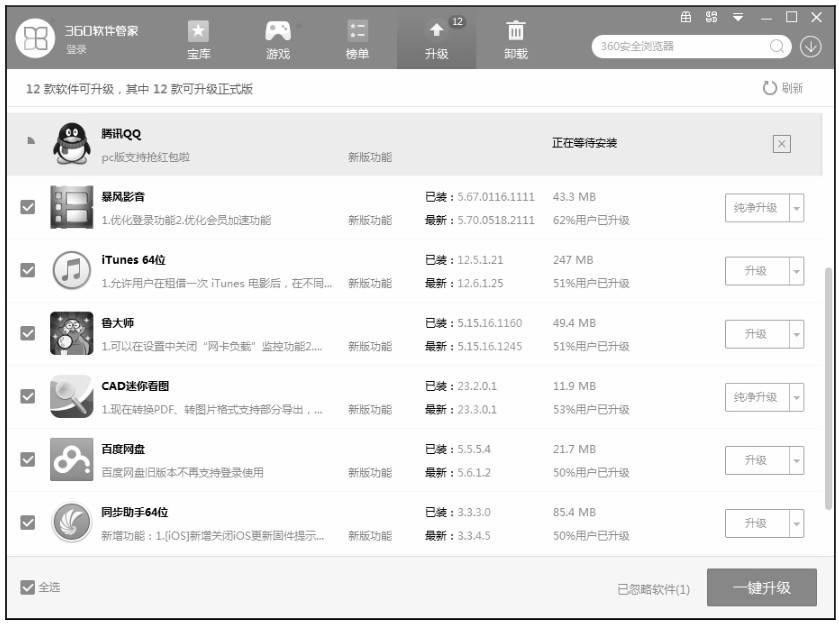Click the 腾讯QQ penguin icon
Screen dimensions: 839x626
point(71,144)
